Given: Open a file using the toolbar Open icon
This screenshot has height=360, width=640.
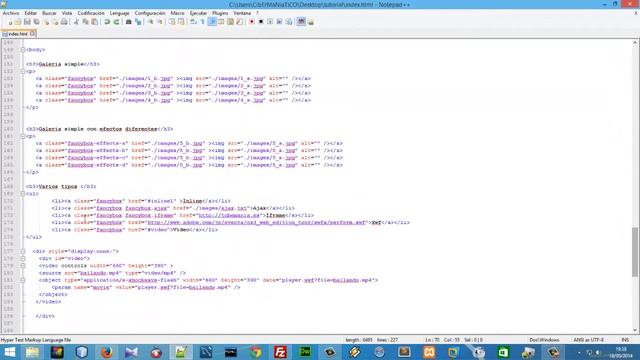Looking at the screenshot, I should point(18,22).
